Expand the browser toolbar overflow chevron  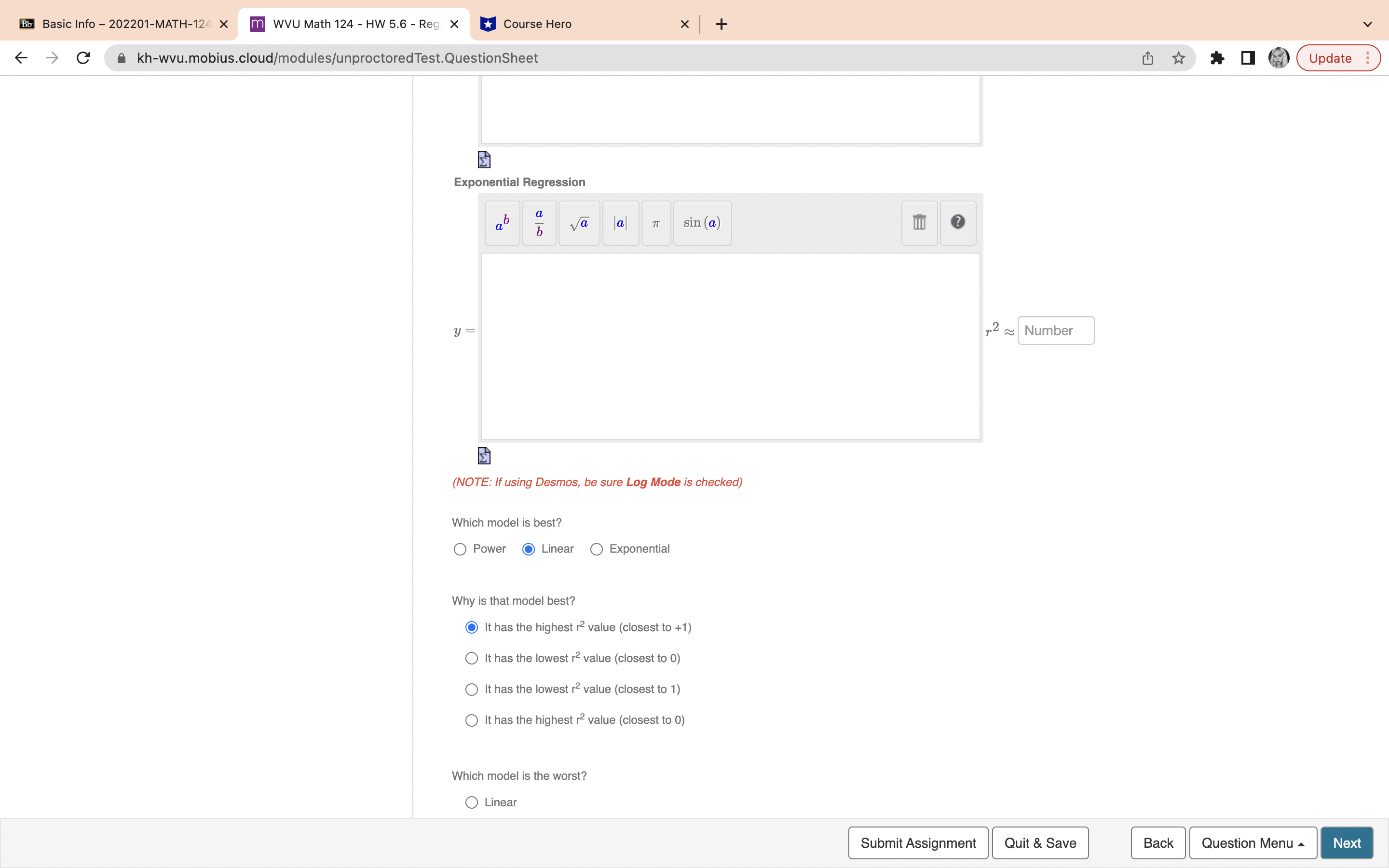click(x=1367, y=24)
